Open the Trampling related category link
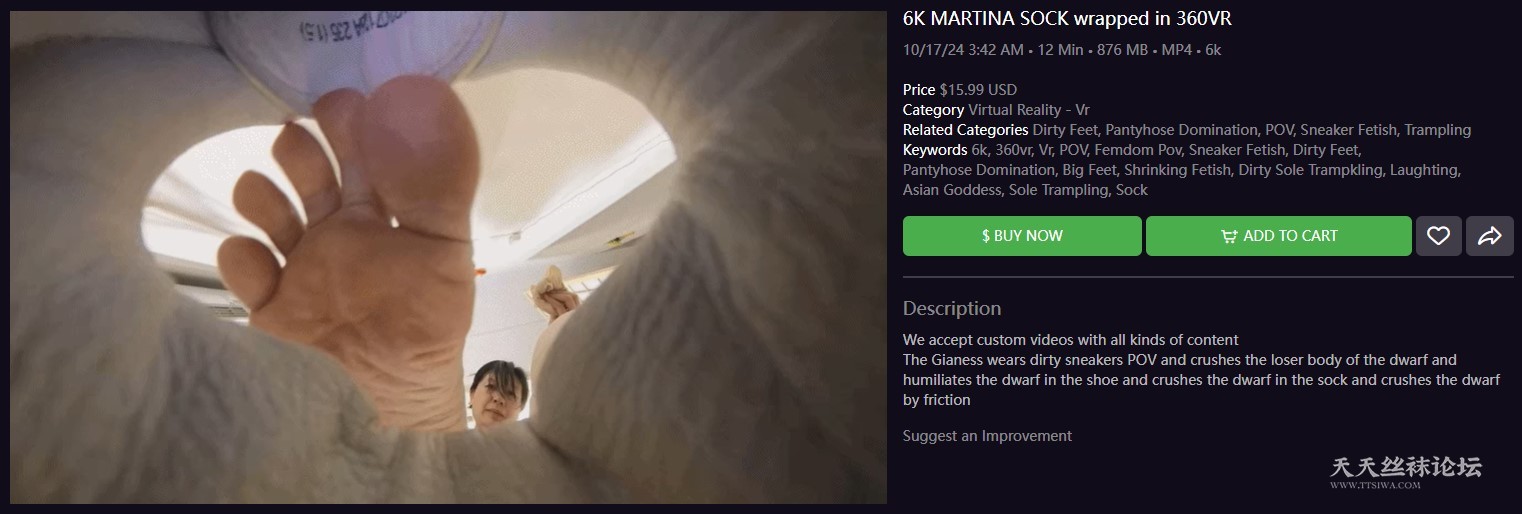 [x=1437, y=130]
